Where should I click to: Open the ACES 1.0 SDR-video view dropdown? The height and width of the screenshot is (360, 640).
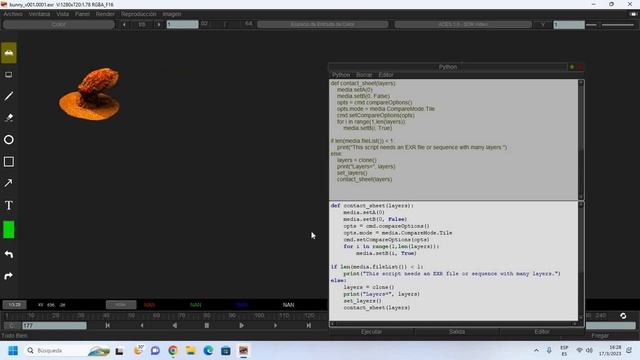(463, 24)
